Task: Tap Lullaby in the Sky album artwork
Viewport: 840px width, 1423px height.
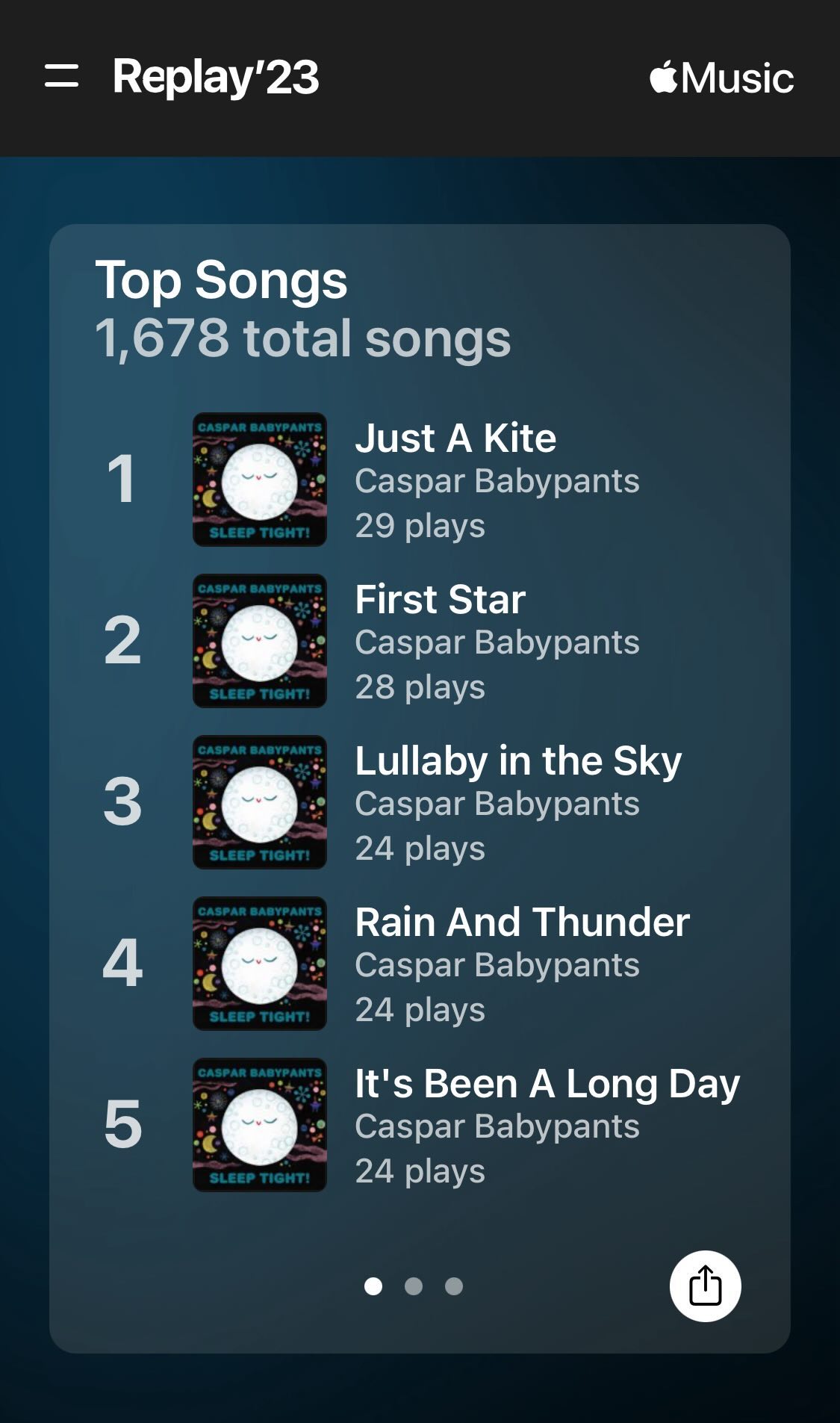Action: pos(260,802)
